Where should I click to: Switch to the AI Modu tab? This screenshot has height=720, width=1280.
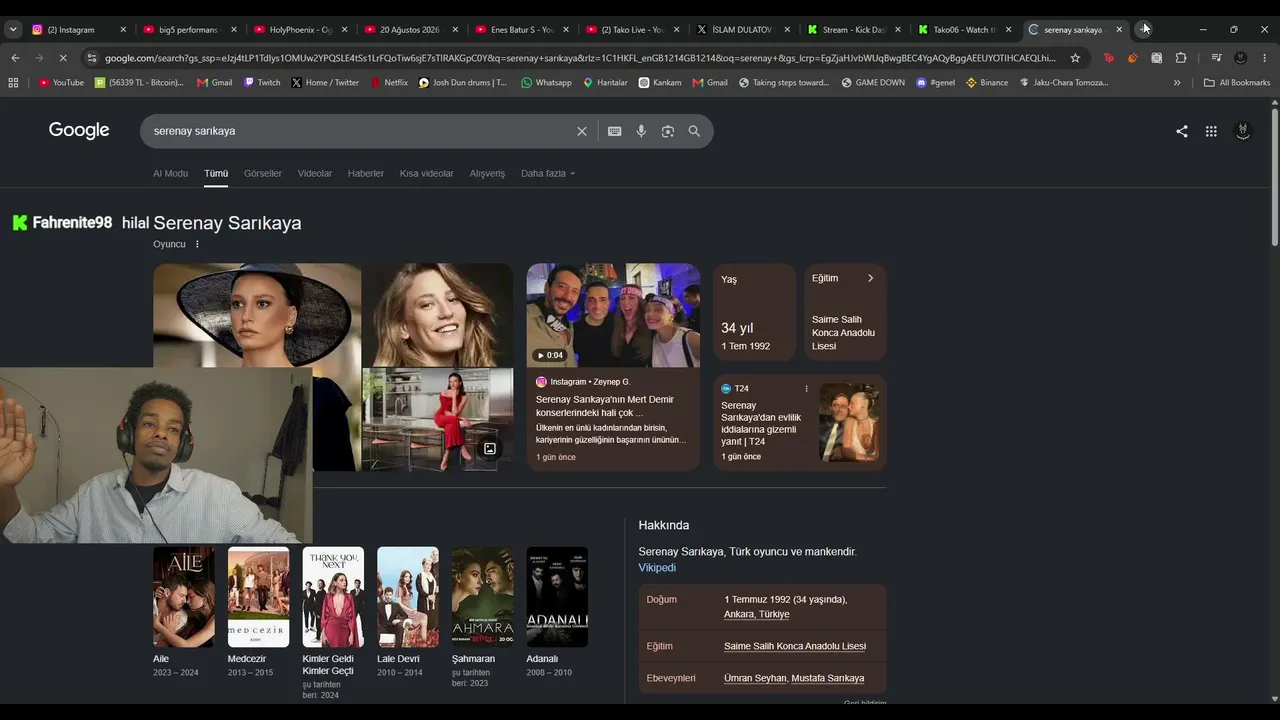coord(170,174)
